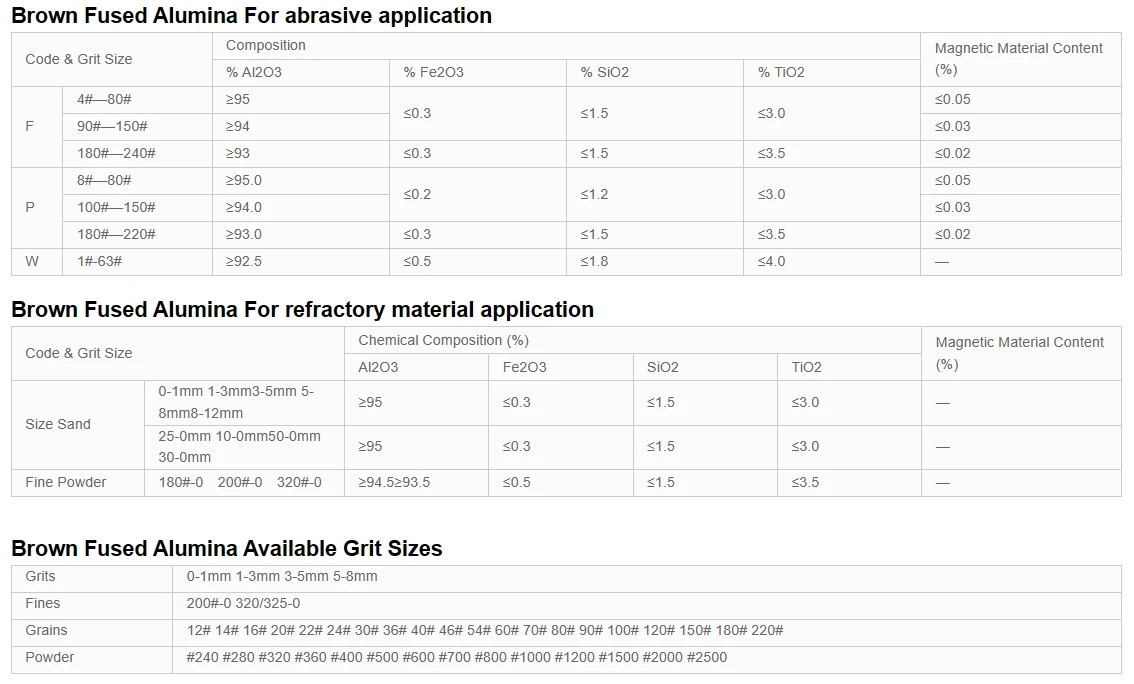Click the '% Fe2O3' column header
The image size is (1134, 684).
[478, 72]
